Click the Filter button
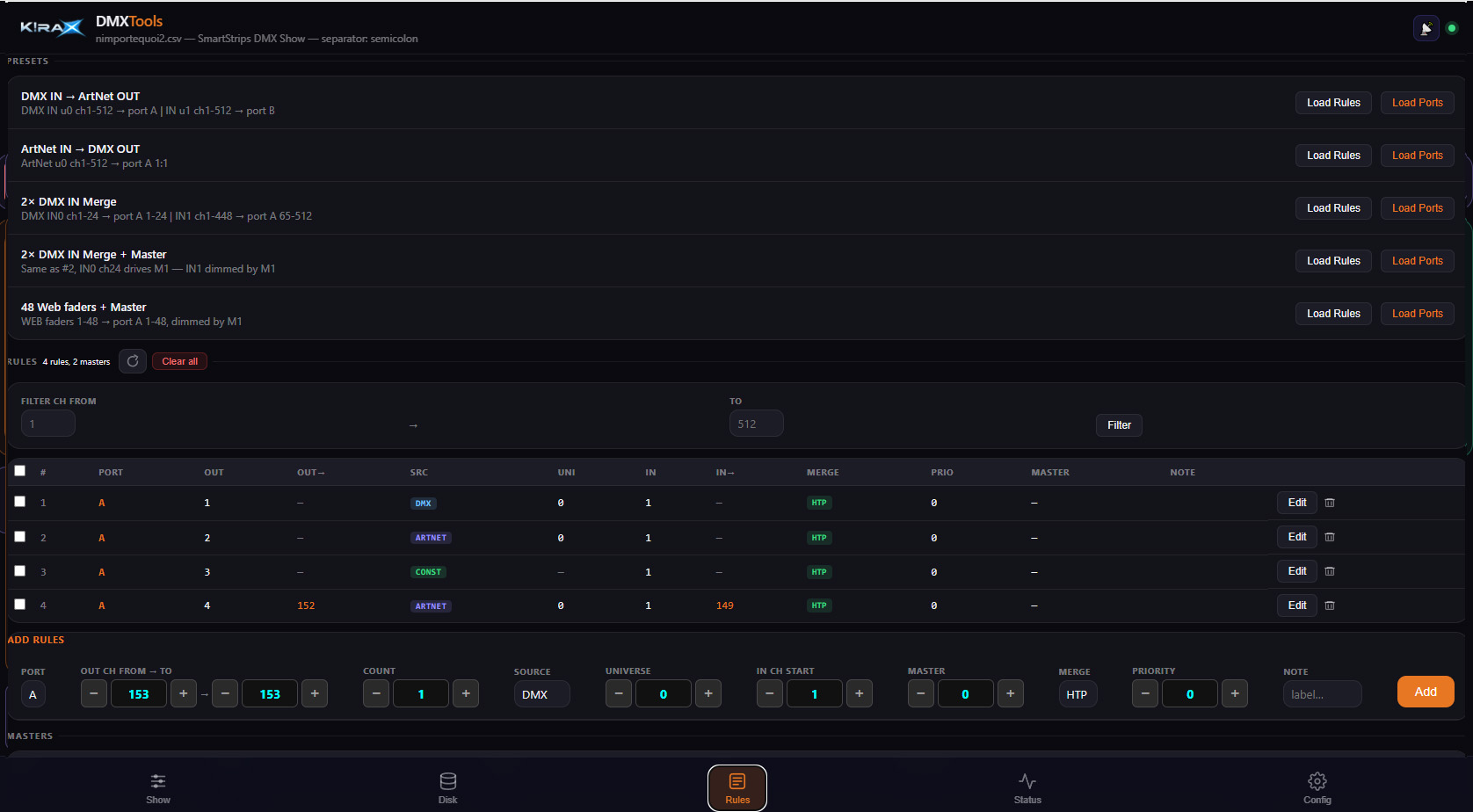The image size is (1473, 812). click(1119, 425)
